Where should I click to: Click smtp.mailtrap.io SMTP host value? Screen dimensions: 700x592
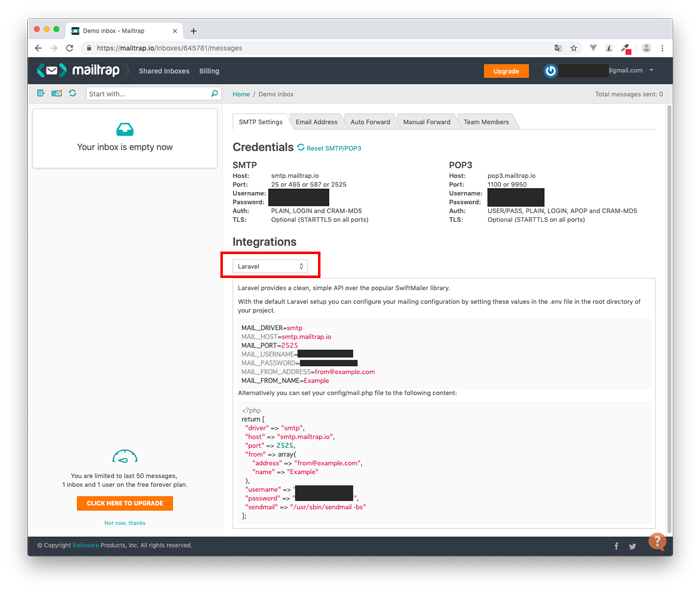click(295, 175)
